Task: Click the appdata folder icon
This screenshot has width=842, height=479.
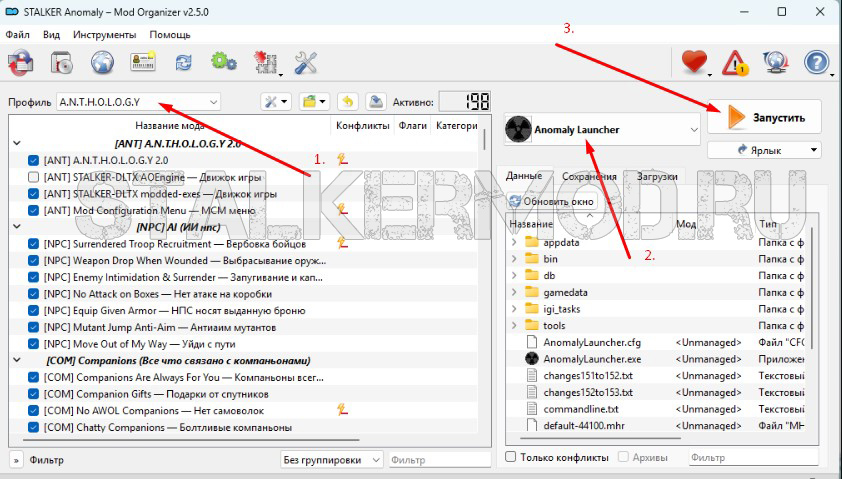Action: click(x=532, y=242)
